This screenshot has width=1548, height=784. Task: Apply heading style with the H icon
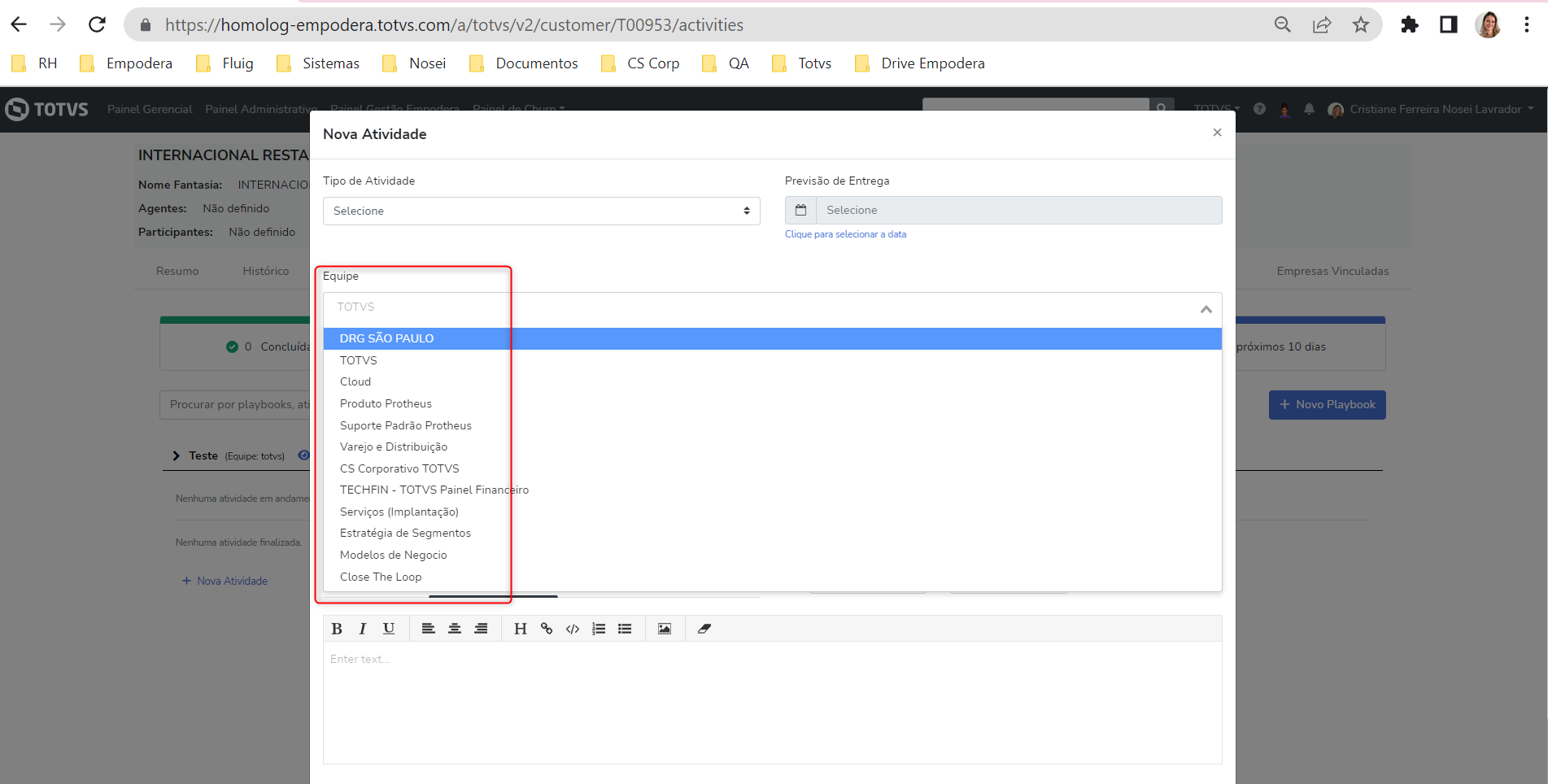coord(521,629)
